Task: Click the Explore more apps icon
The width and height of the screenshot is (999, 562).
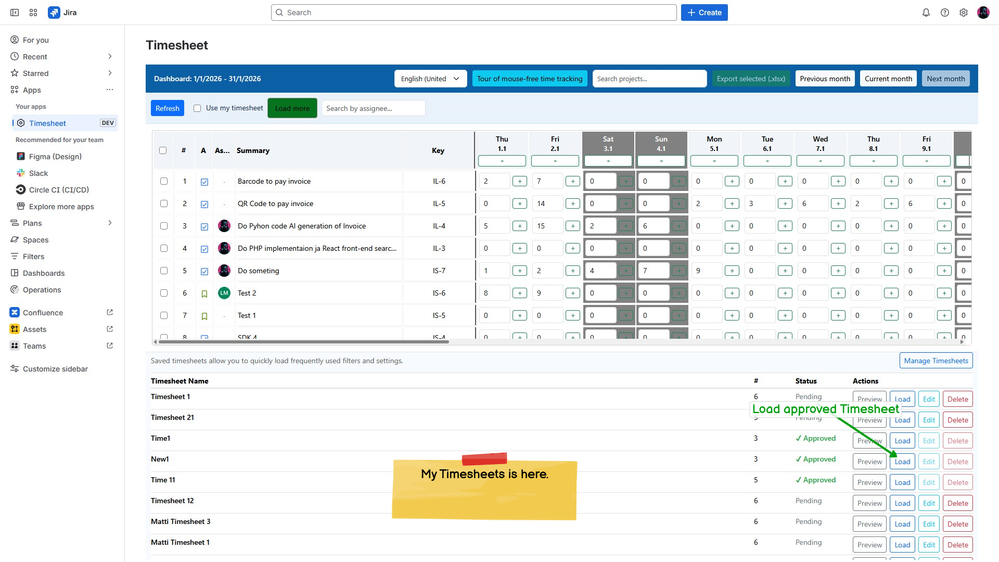Action: [21, 206]
